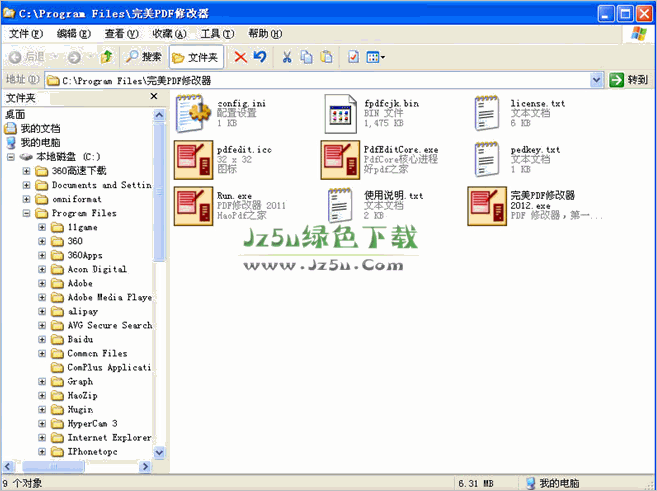Expand the omniformat folder node
657x491 pixels.
click(26, 199)
